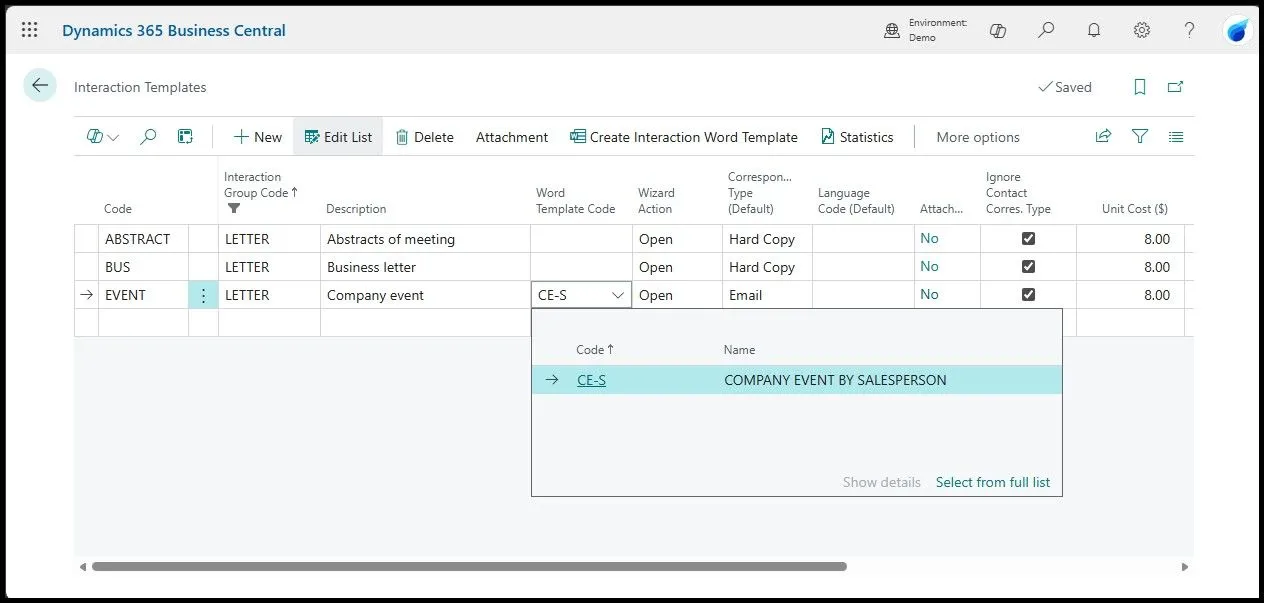Image resolution: width=1264 pixels, height=603 pixels.
Task: Change the list layout view icon
Action: (x=1176, y=137)
